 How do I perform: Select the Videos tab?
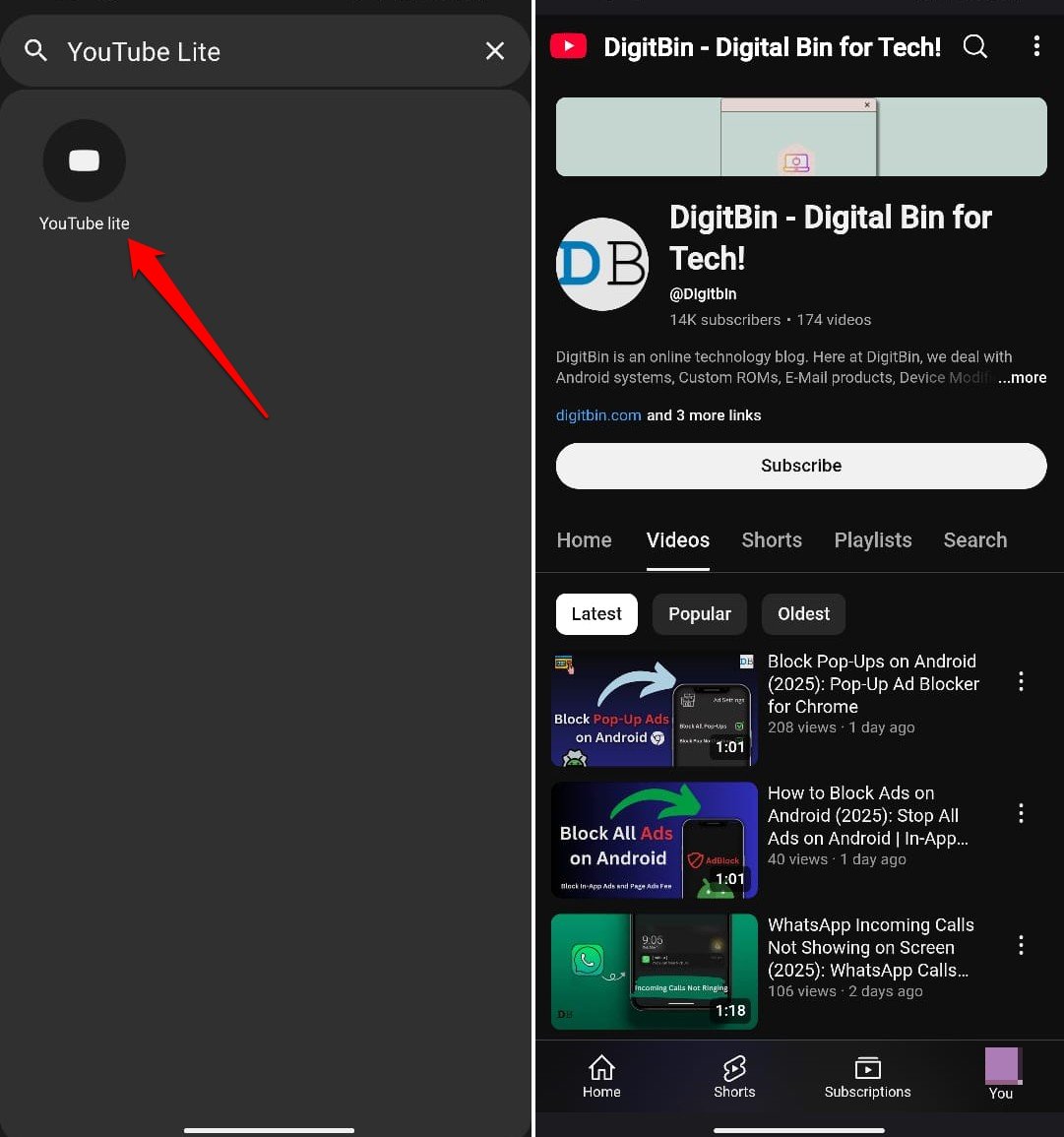[678, 540]
